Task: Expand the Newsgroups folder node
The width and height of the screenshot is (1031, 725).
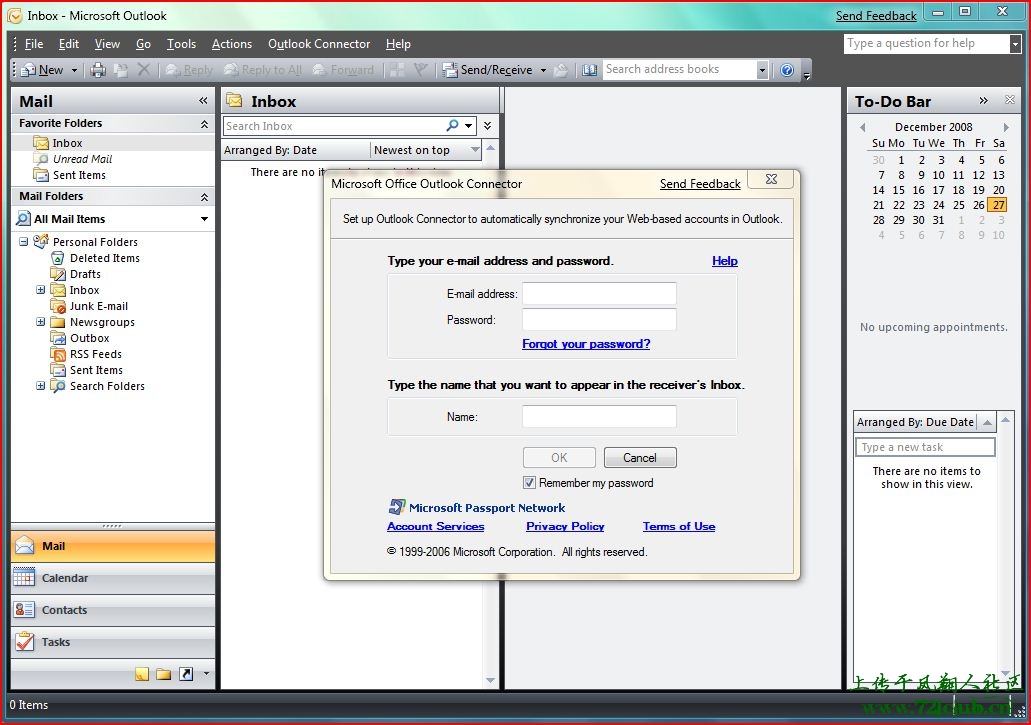Action: (41, 322)
